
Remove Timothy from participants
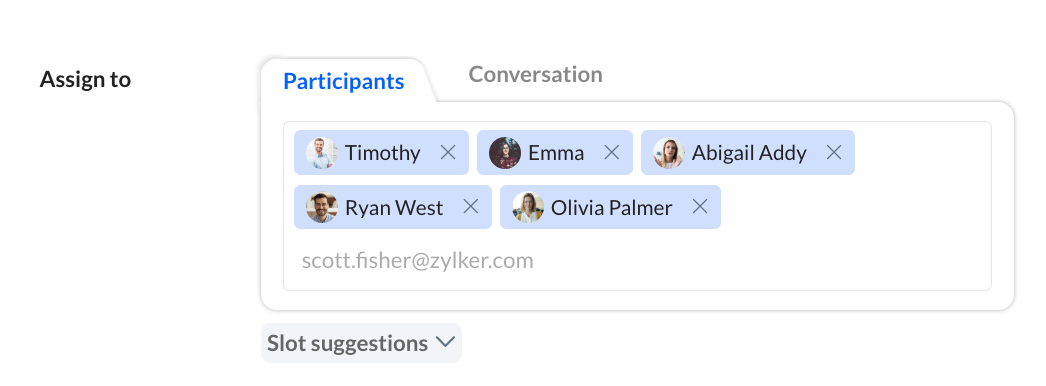pos(448,153)
